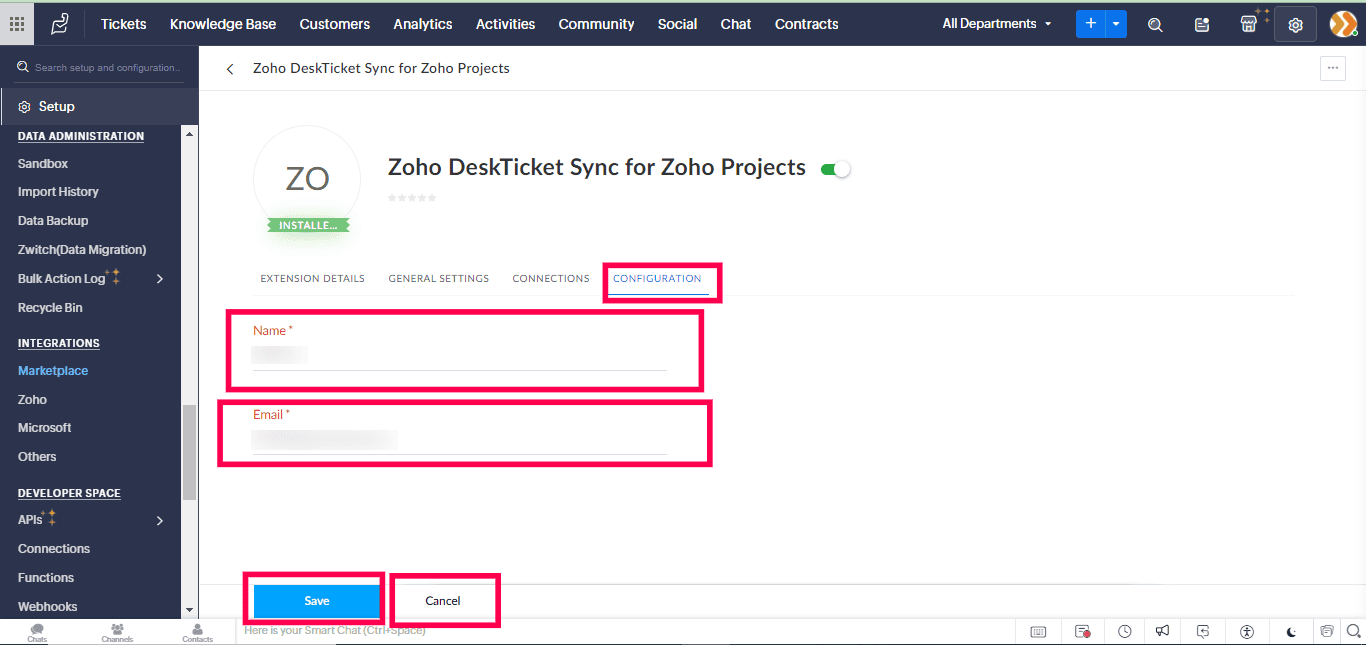Open Channels in the bottom bar

(117, 632)
